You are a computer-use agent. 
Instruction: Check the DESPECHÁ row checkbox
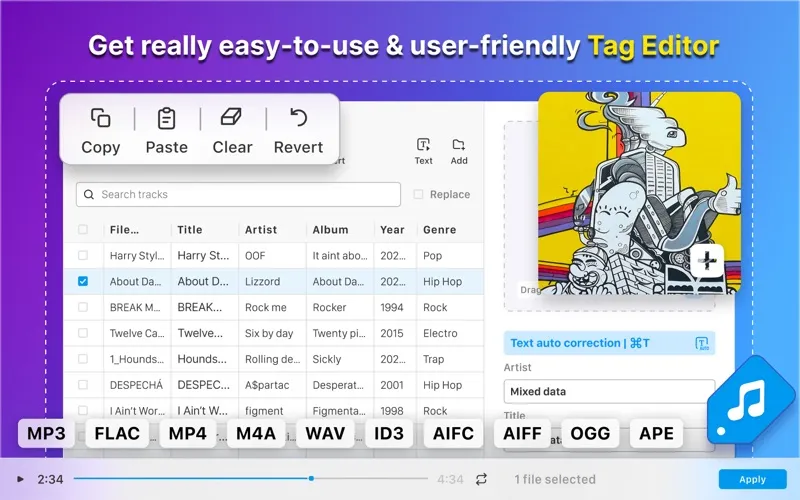click(x=83, y=385)
